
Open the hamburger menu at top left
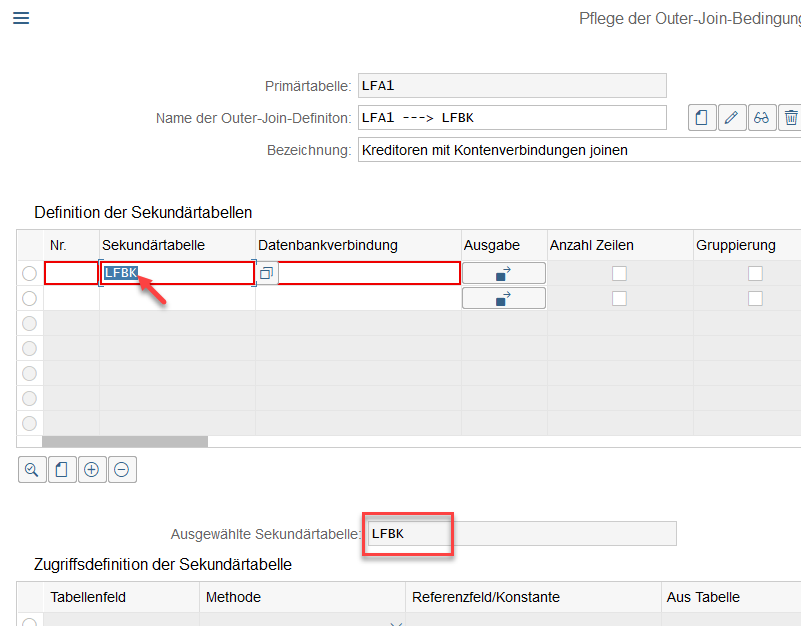(x=20, y=18)
